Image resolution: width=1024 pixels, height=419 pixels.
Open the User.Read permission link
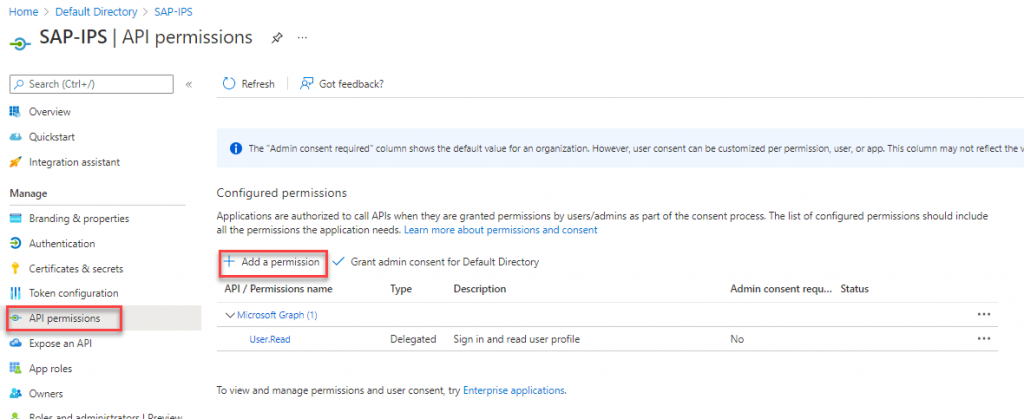270,339
